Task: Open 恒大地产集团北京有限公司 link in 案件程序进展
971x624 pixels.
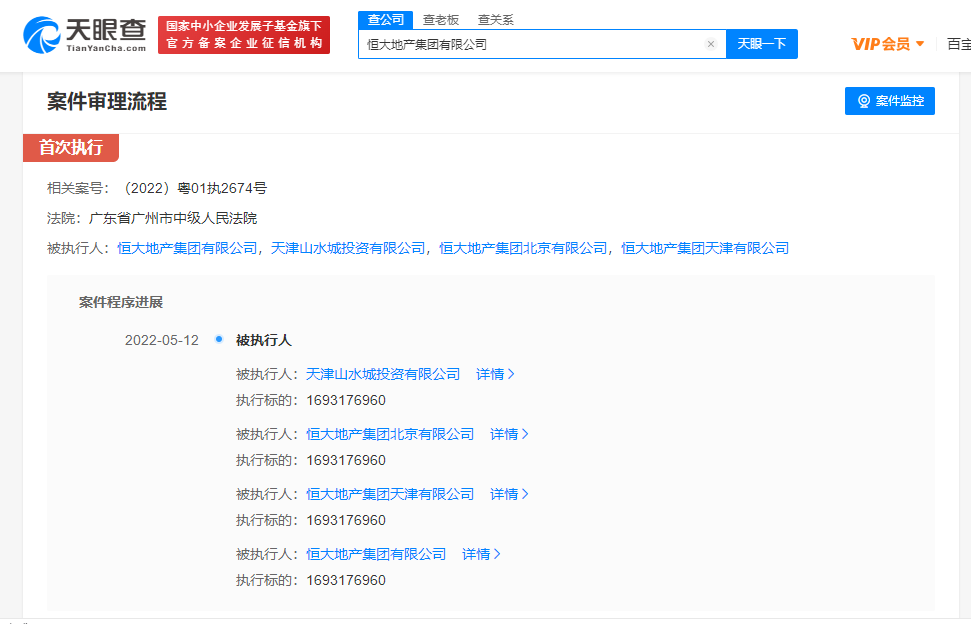Action: [390, 435]
